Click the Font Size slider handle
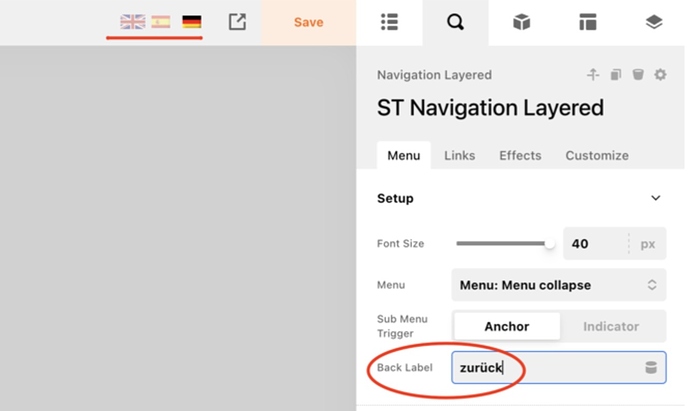Viewport: 690px width, 411px height. (549, 244)
